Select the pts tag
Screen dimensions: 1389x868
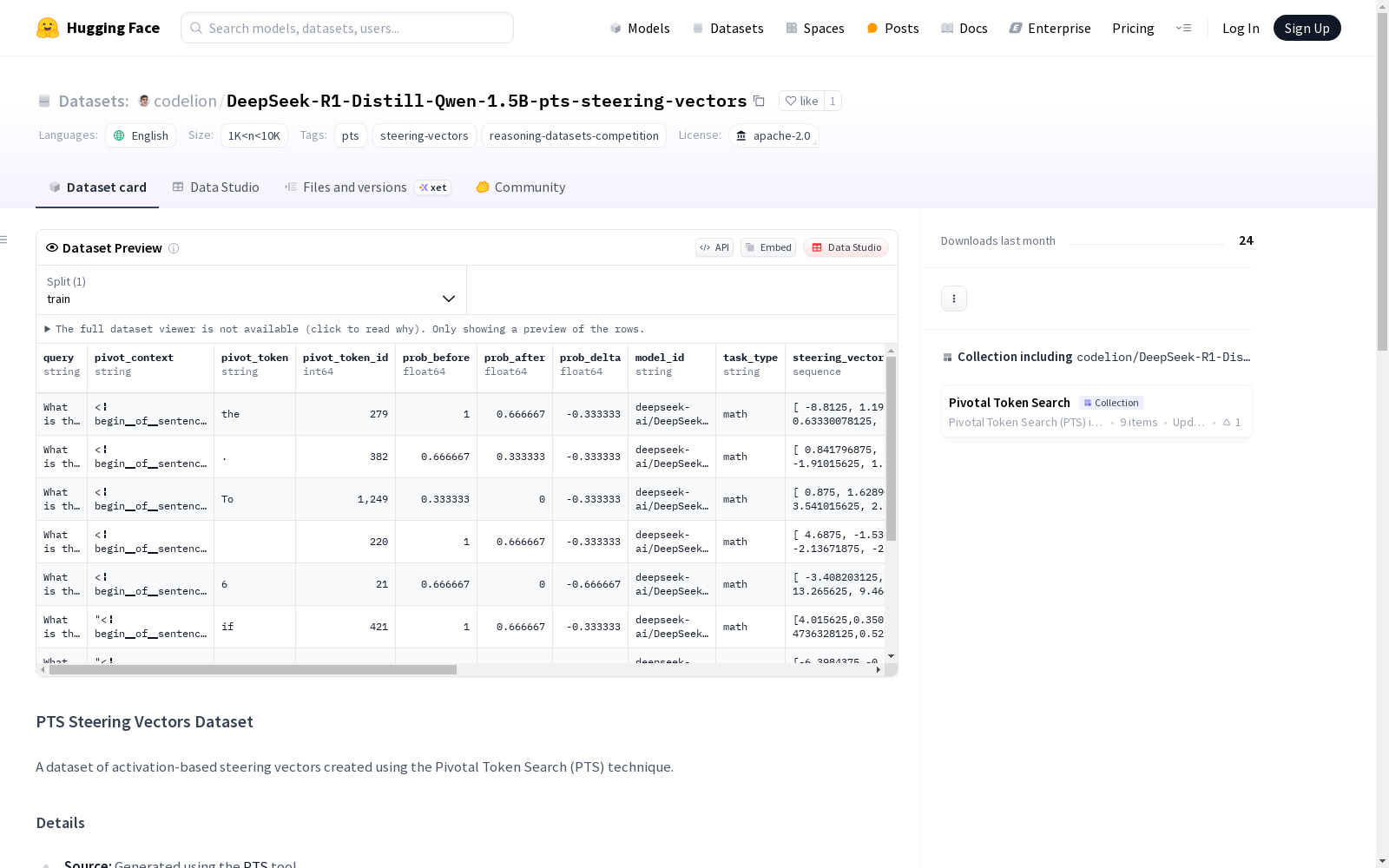(351, 135)
